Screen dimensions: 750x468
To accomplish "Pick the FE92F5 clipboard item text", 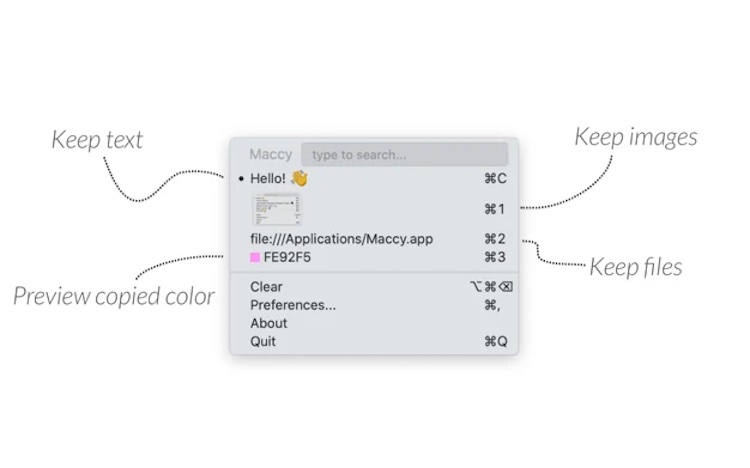I will point(287,257).
